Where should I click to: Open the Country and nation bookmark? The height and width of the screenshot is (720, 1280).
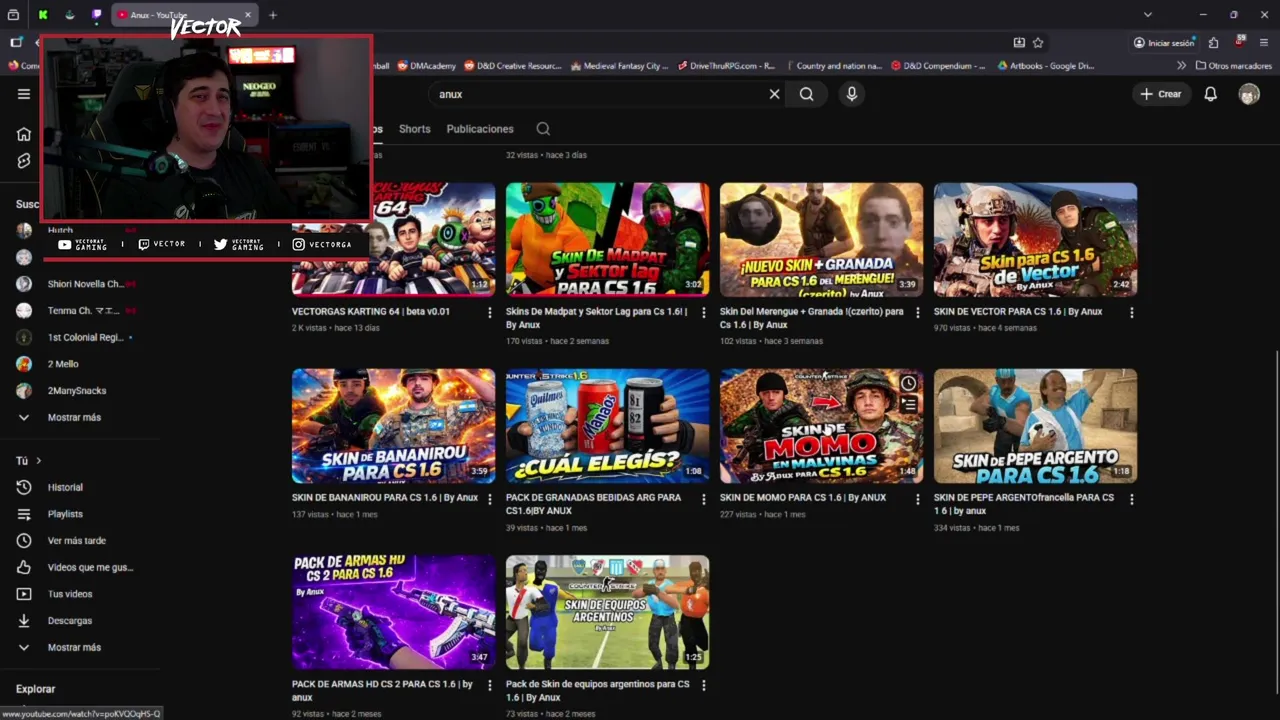click(833, 66)
